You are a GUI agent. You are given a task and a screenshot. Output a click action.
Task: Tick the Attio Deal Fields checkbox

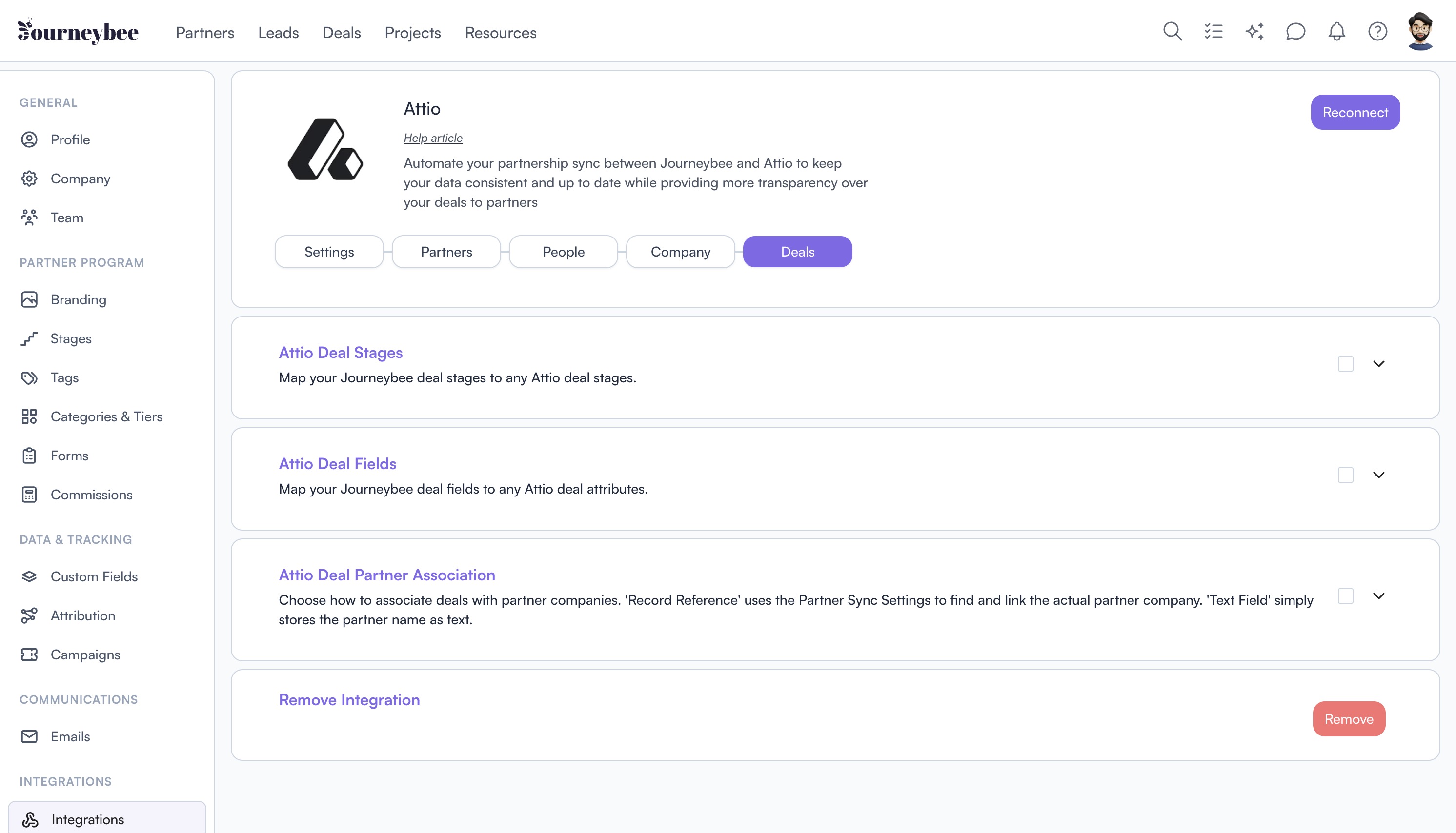click(1346, 475)
